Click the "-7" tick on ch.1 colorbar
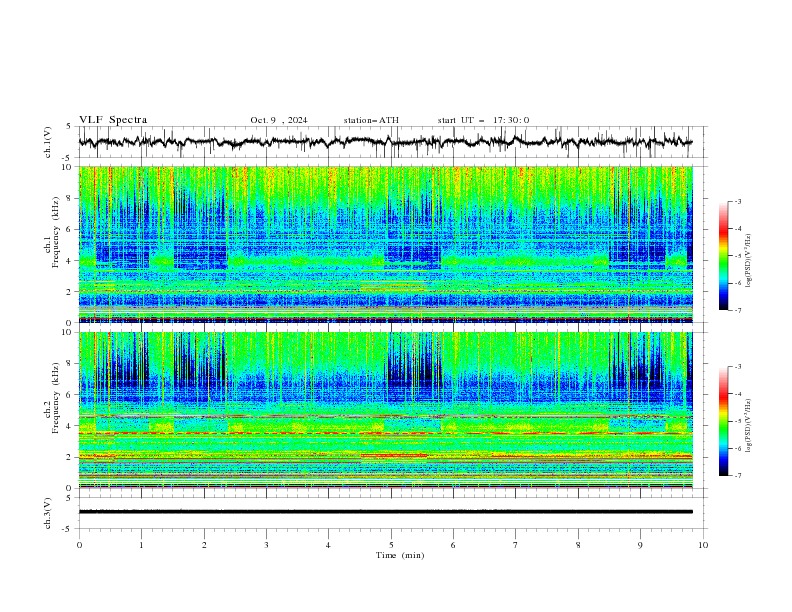792x612 pixels. 737,310
